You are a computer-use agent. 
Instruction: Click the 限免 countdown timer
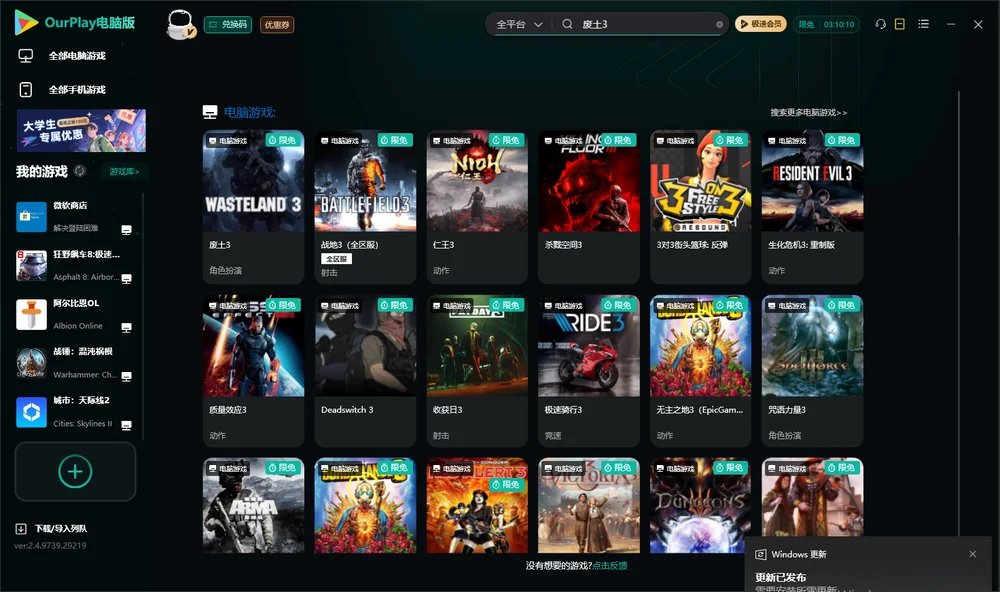pyautogui.click(x=827, y=24)
